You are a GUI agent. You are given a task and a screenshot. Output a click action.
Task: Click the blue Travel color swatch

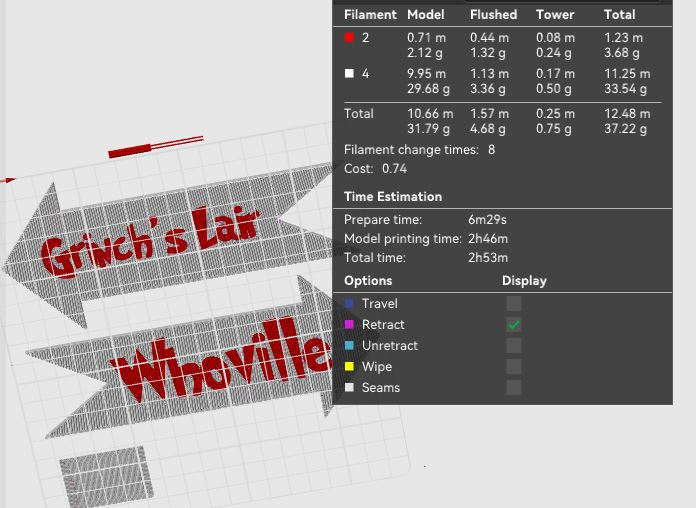349,304
